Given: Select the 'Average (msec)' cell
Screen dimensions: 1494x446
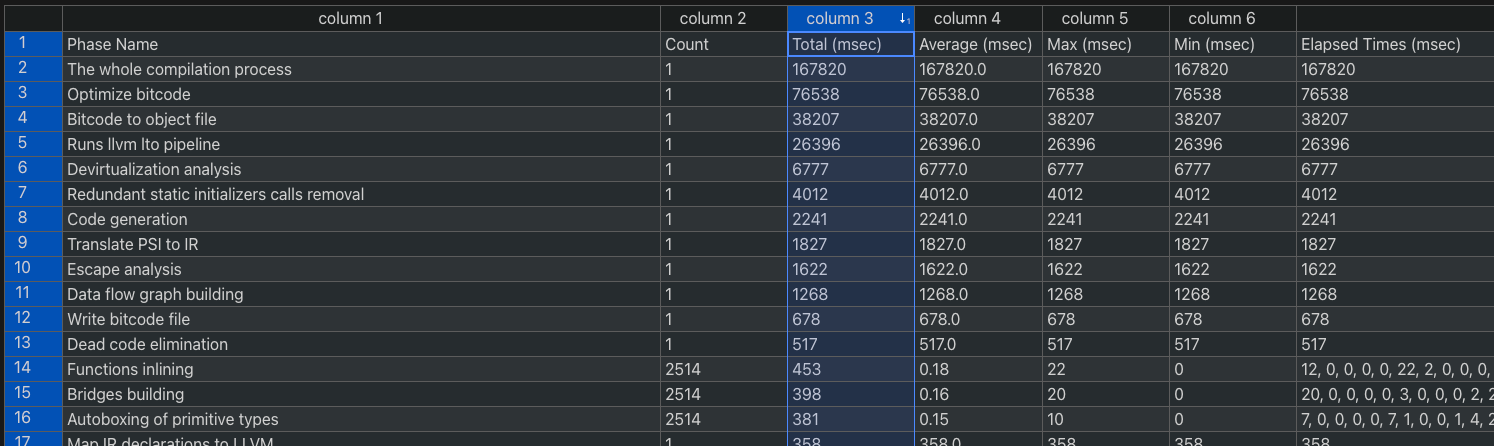Looking at the screenshot, I should pyautogui.click(x=977, y=44).
